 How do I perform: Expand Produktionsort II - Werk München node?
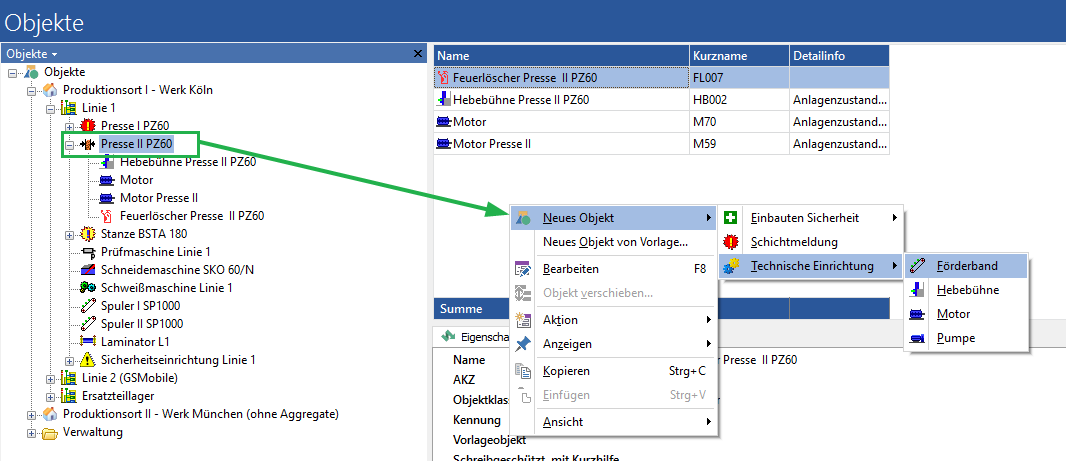[31, 414]
